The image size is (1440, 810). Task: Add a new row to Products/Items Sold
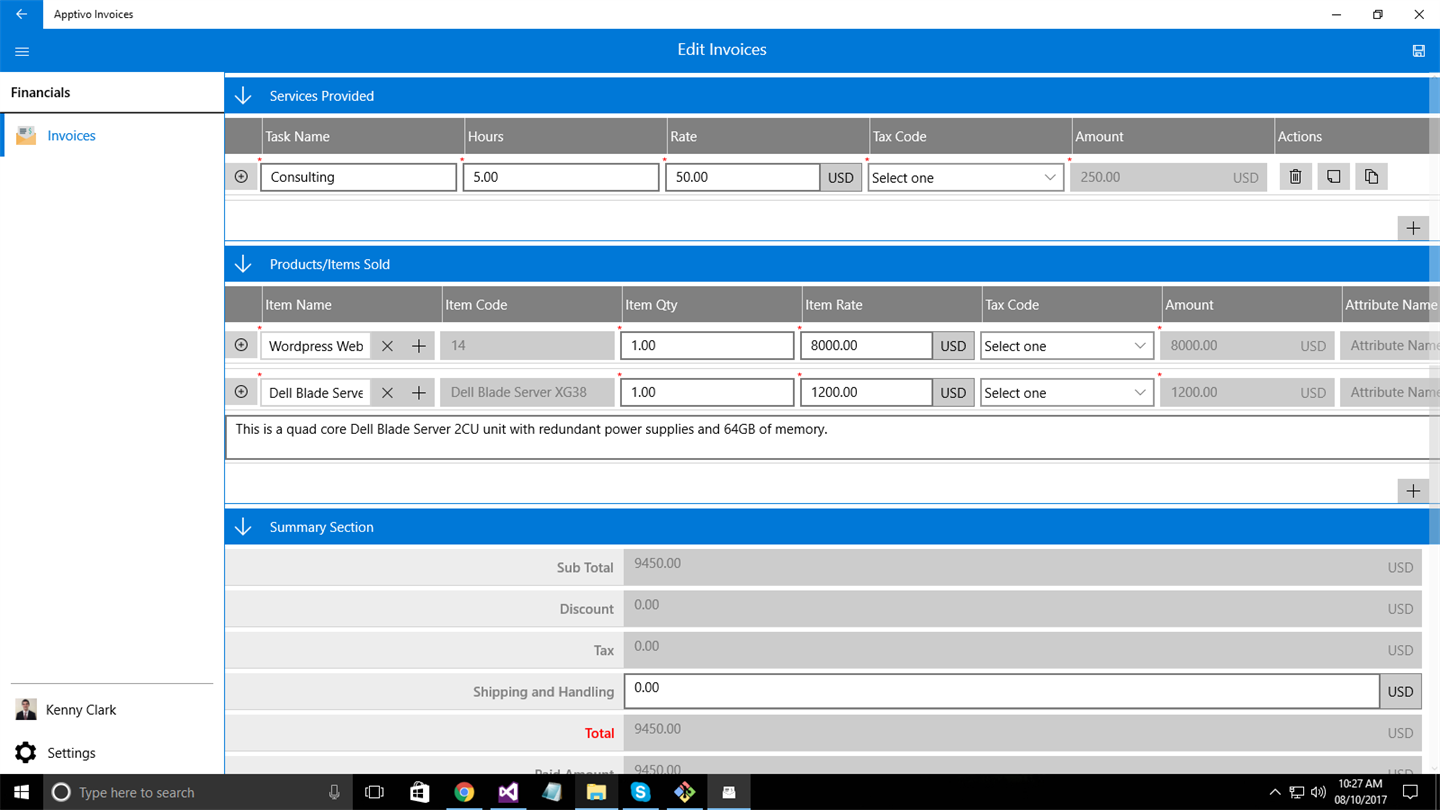(x=1413, y=491)
